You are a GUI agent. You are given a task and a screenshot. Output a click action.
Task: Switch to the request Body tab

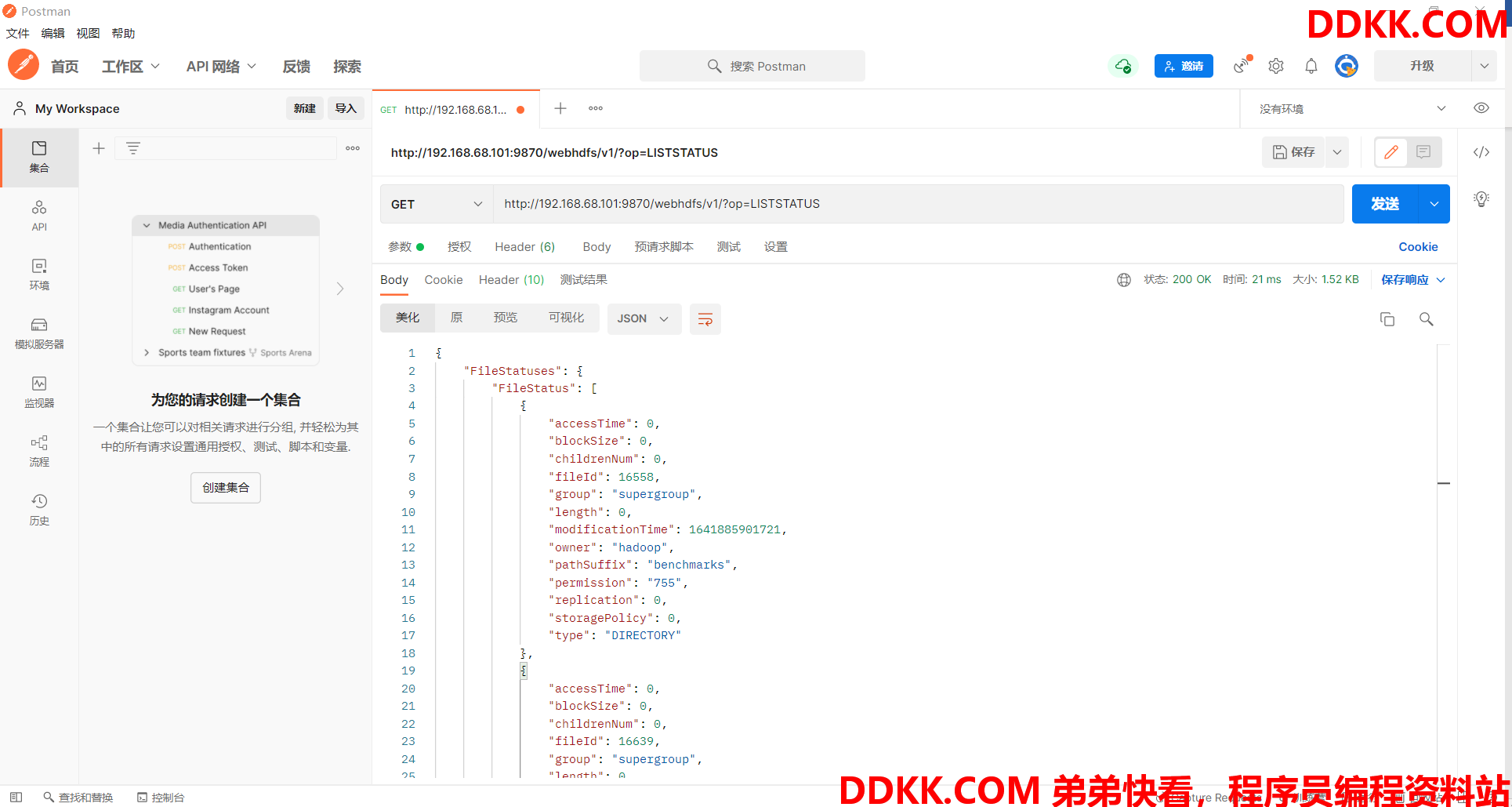(596, 246)
